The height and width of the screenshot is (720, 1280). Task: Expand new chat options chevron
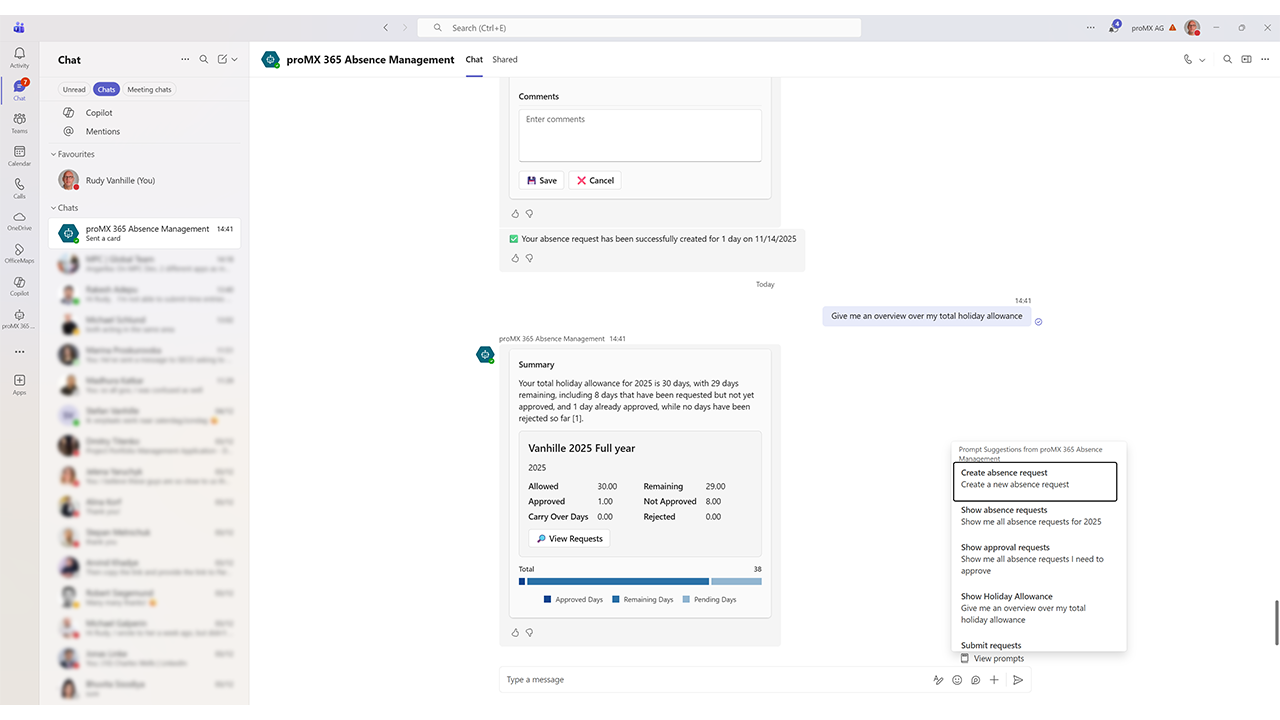(234, 60)
